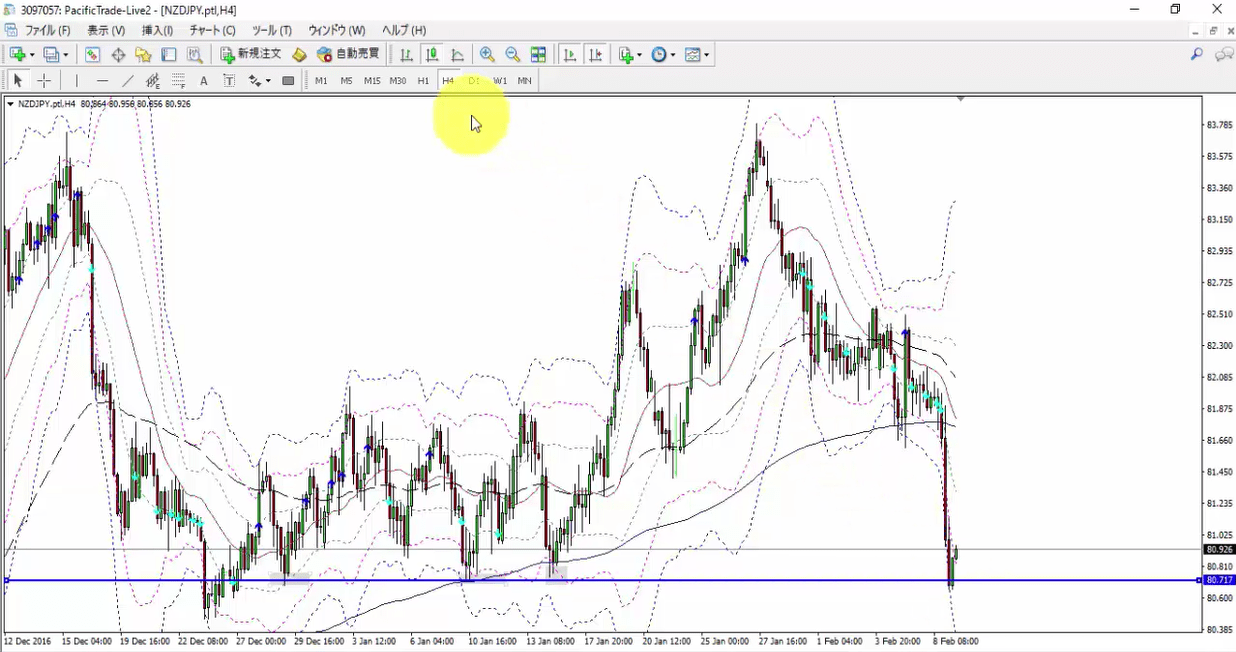This screenshot has width=1236, height=652.
Task: Select the Fibonacci retracement tool
Action: (x=178, y=81)
